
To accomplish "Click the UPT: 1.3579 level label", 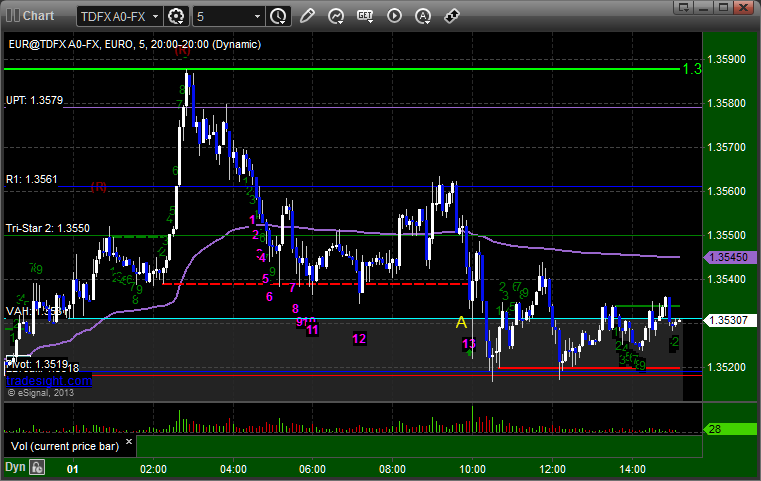I will 34,100.
